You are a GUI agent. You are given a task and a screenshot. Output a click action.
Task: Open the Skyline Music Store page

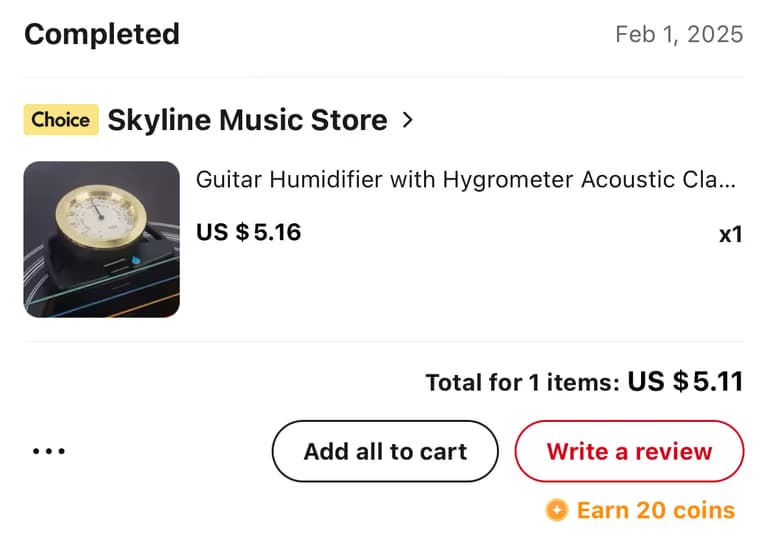point(247,121)
